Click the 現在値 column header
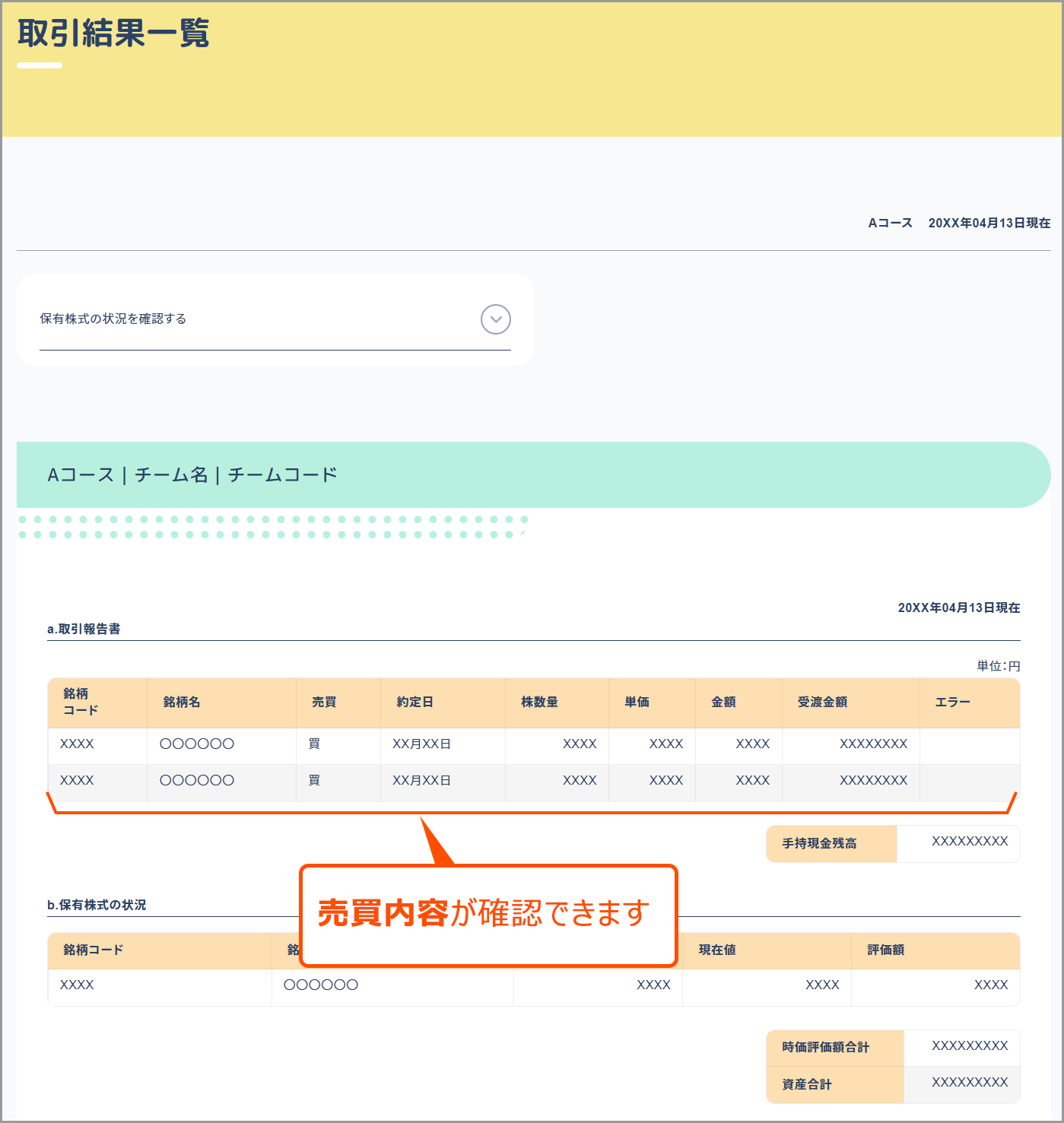The image size is (1064, 1123). (x=717, y=950)
